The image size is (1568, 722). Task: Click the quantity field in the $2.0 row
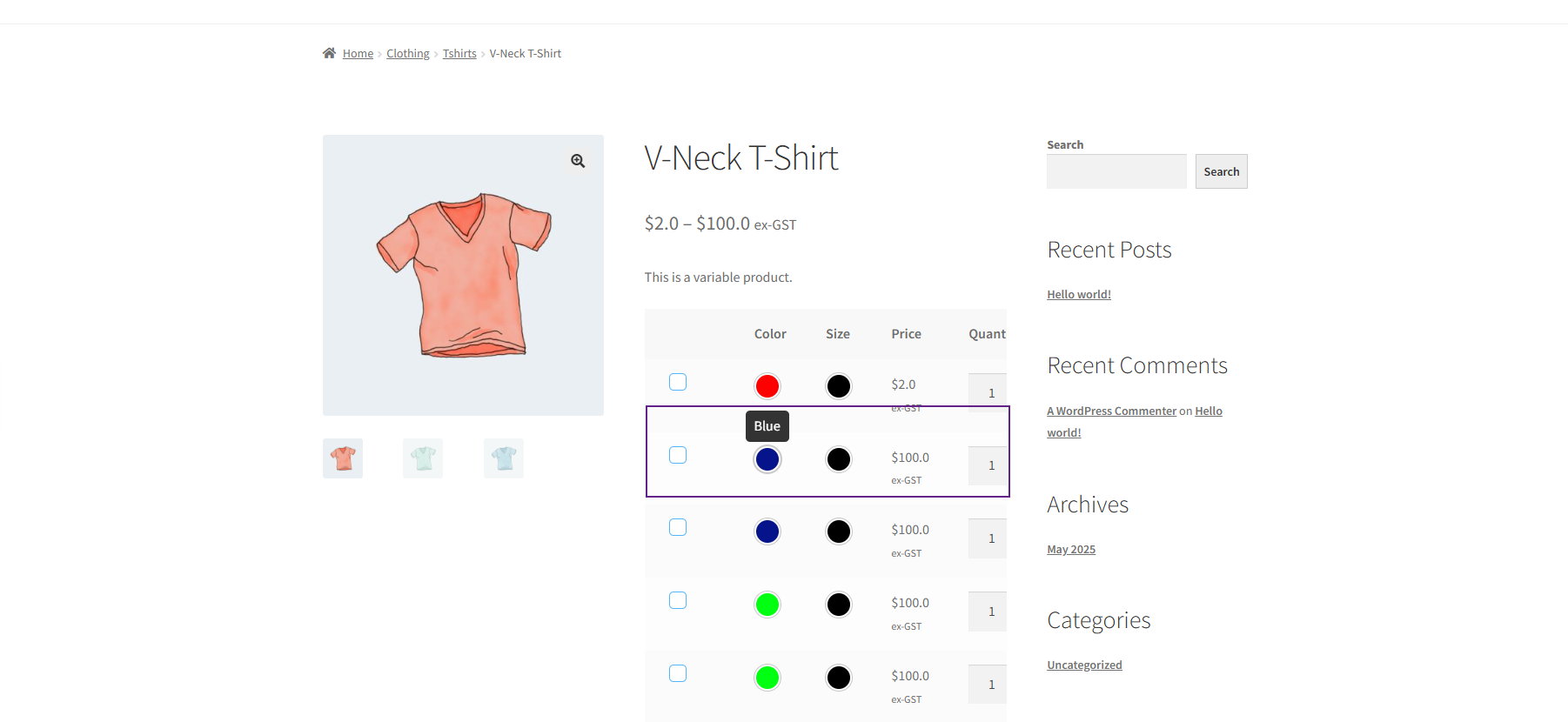click(x=988, y=392)
